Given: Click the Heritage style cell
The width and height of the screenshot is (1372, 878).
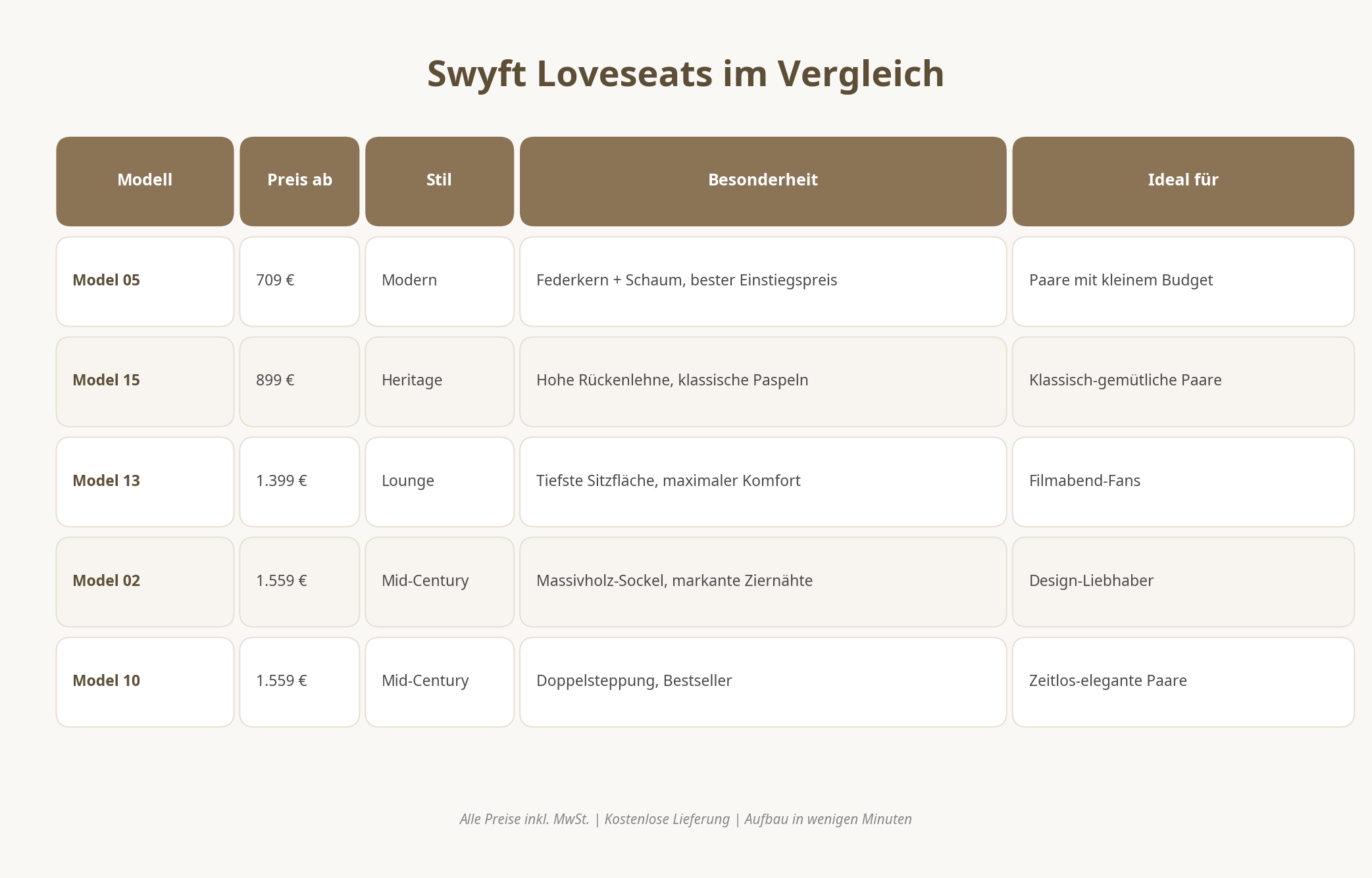Looking at the screenshot, I should pos(439,381).
